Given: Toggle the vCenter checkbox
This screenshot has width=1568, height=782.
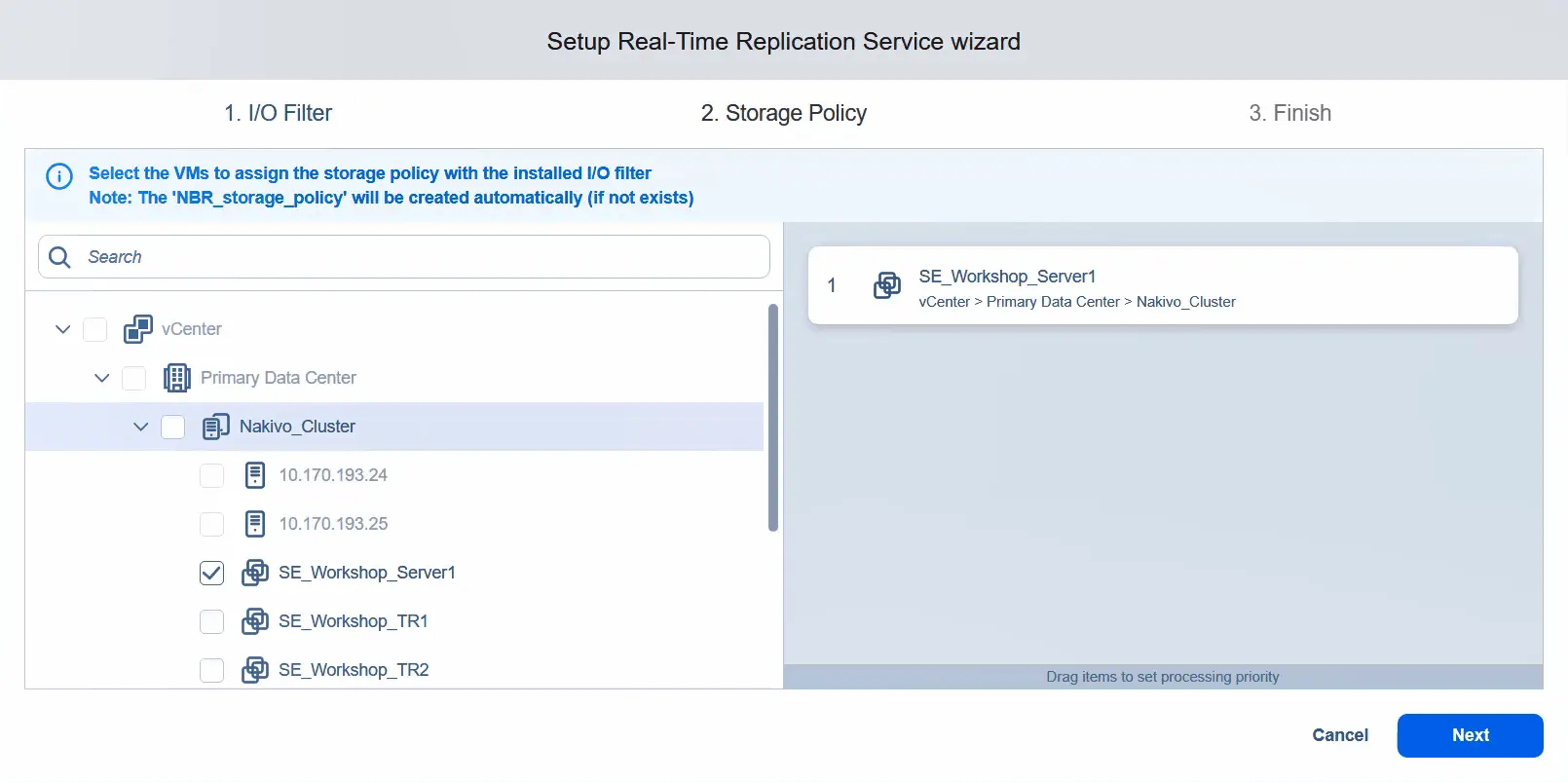Looking at the screenshot, I should point(94,329).
